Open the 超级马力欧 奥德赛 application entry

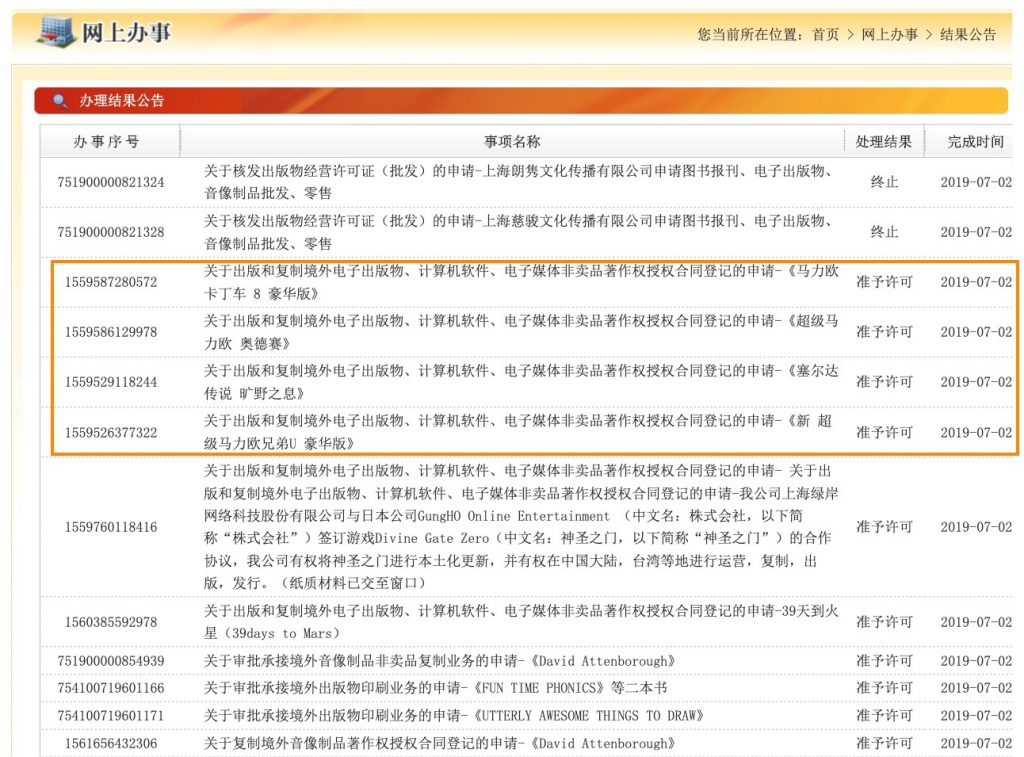click(521, 332)
